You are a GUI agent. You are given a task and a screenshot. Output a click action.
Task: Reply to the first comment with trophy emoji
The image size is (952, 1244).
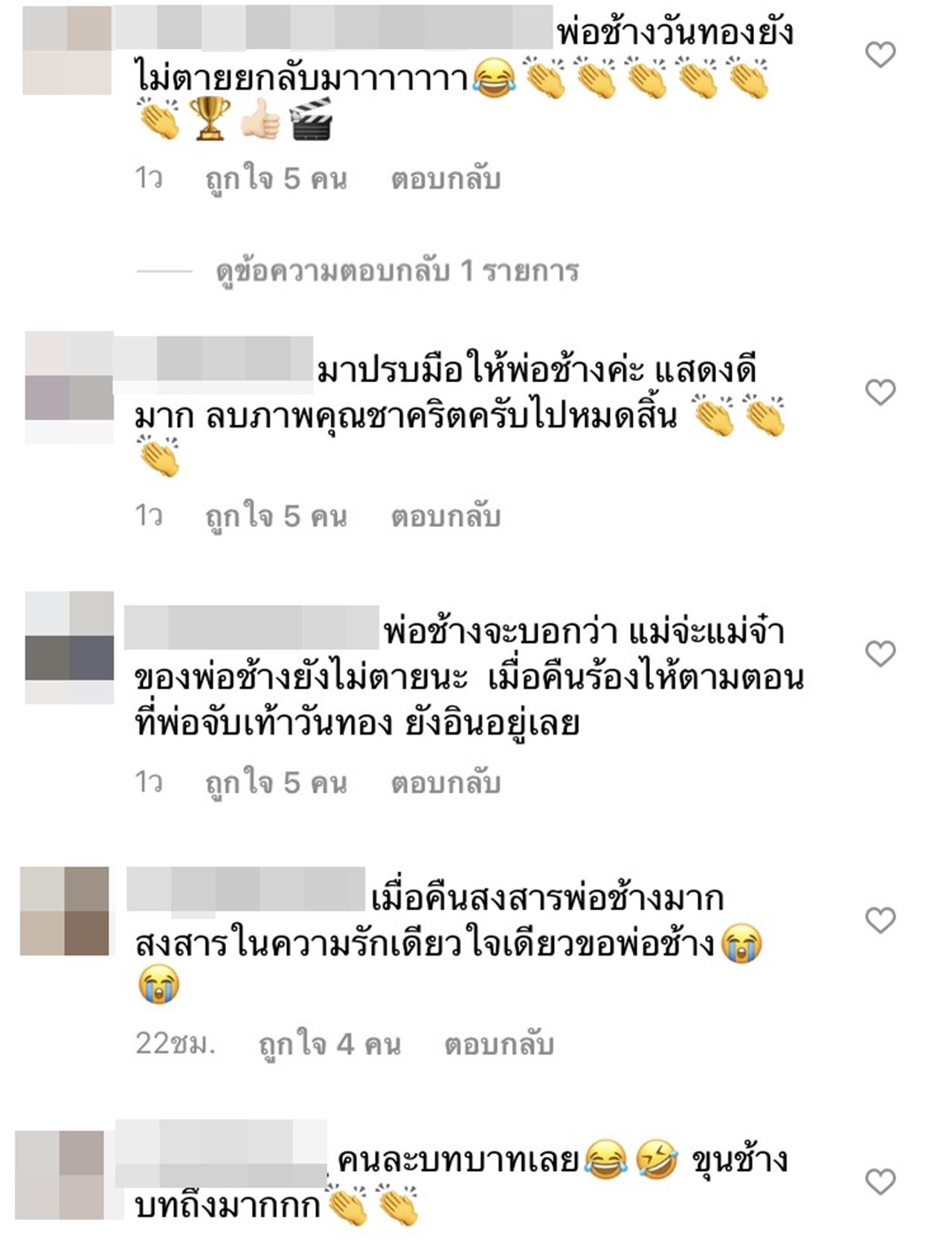tap(446, 179)
